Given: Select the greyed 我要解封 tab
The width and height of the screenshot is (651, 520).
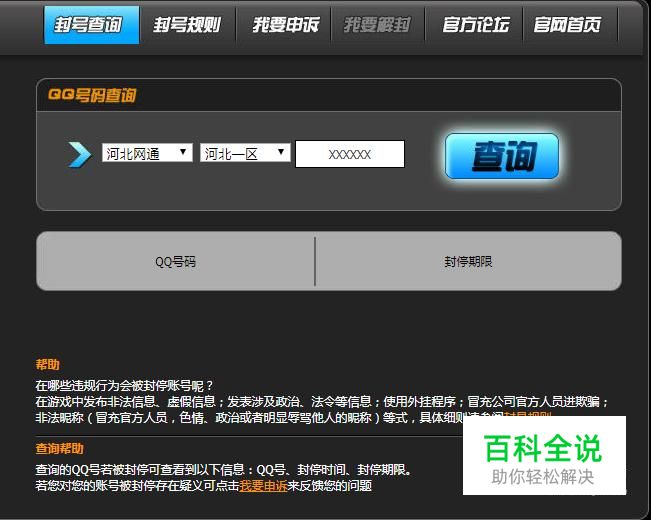Looking at the screenshot, I should 377,25.
